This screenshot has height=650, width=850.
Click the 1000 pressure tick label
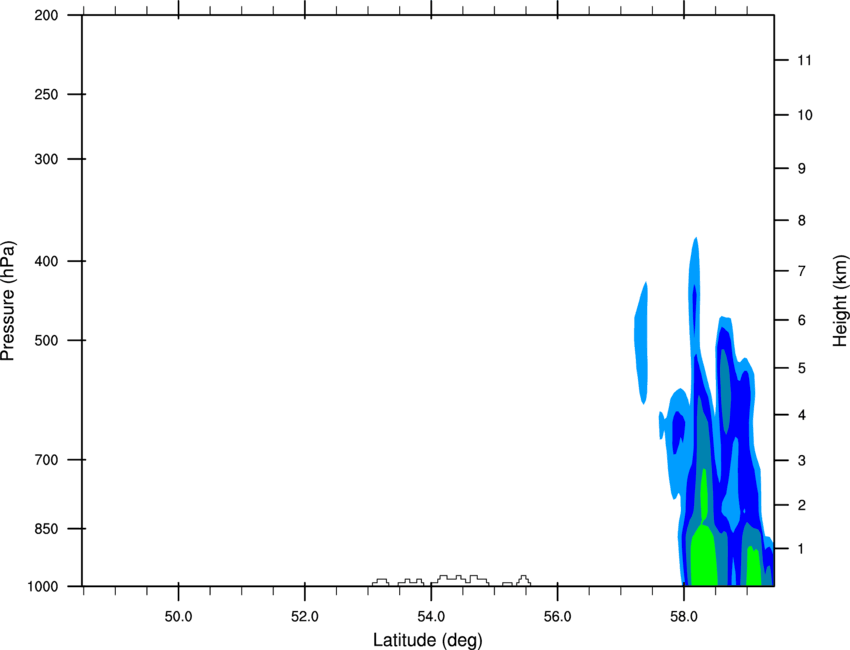click(x=43, y=587)
